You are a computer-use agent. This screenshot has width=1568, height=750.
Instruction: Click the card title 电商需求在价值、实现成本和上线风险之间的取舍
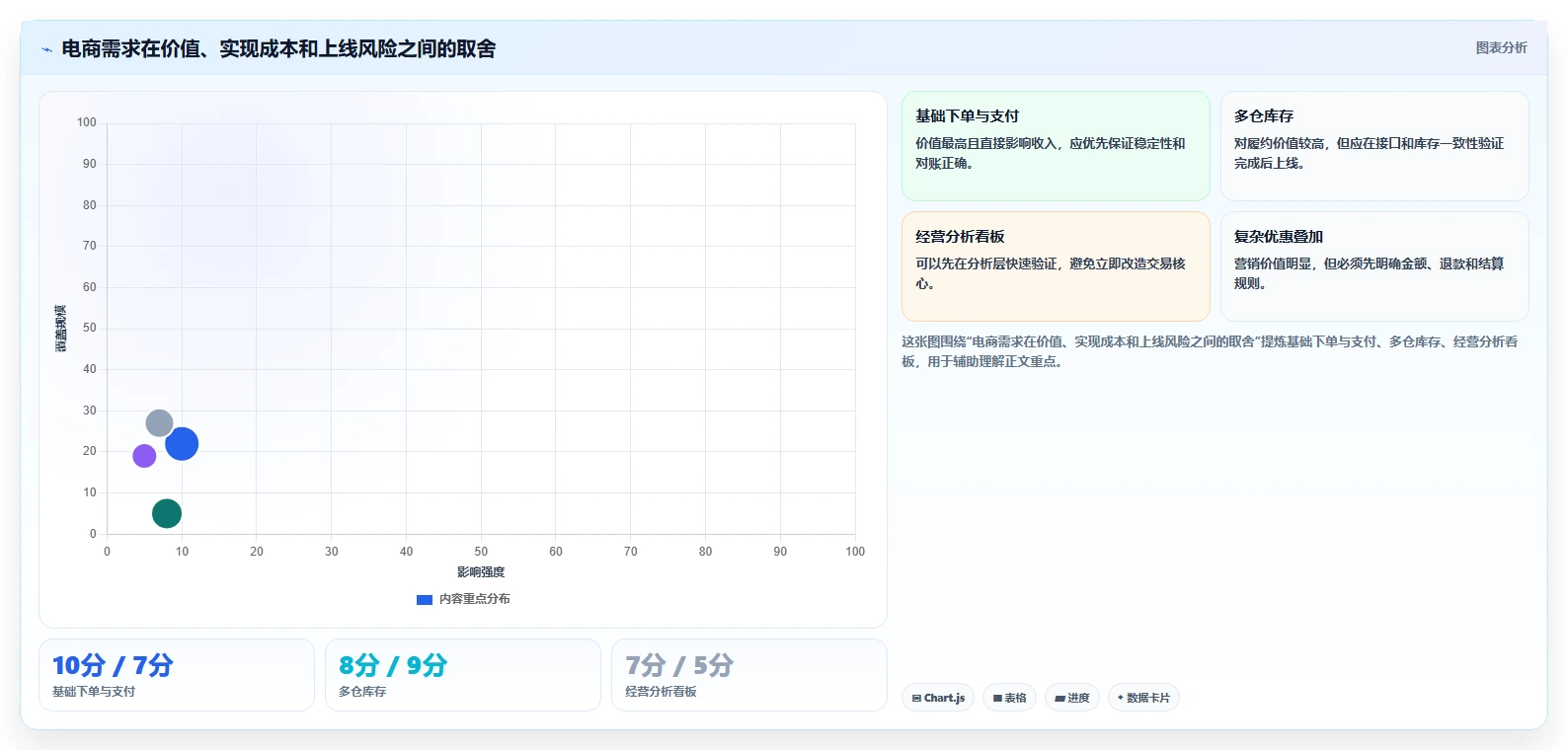[278, 48]
